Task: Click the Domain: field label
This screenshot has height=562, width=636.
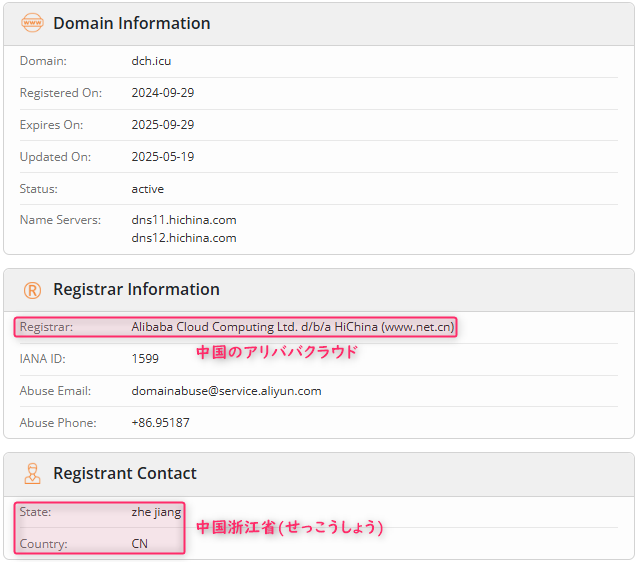Action: tap(43, 61)
